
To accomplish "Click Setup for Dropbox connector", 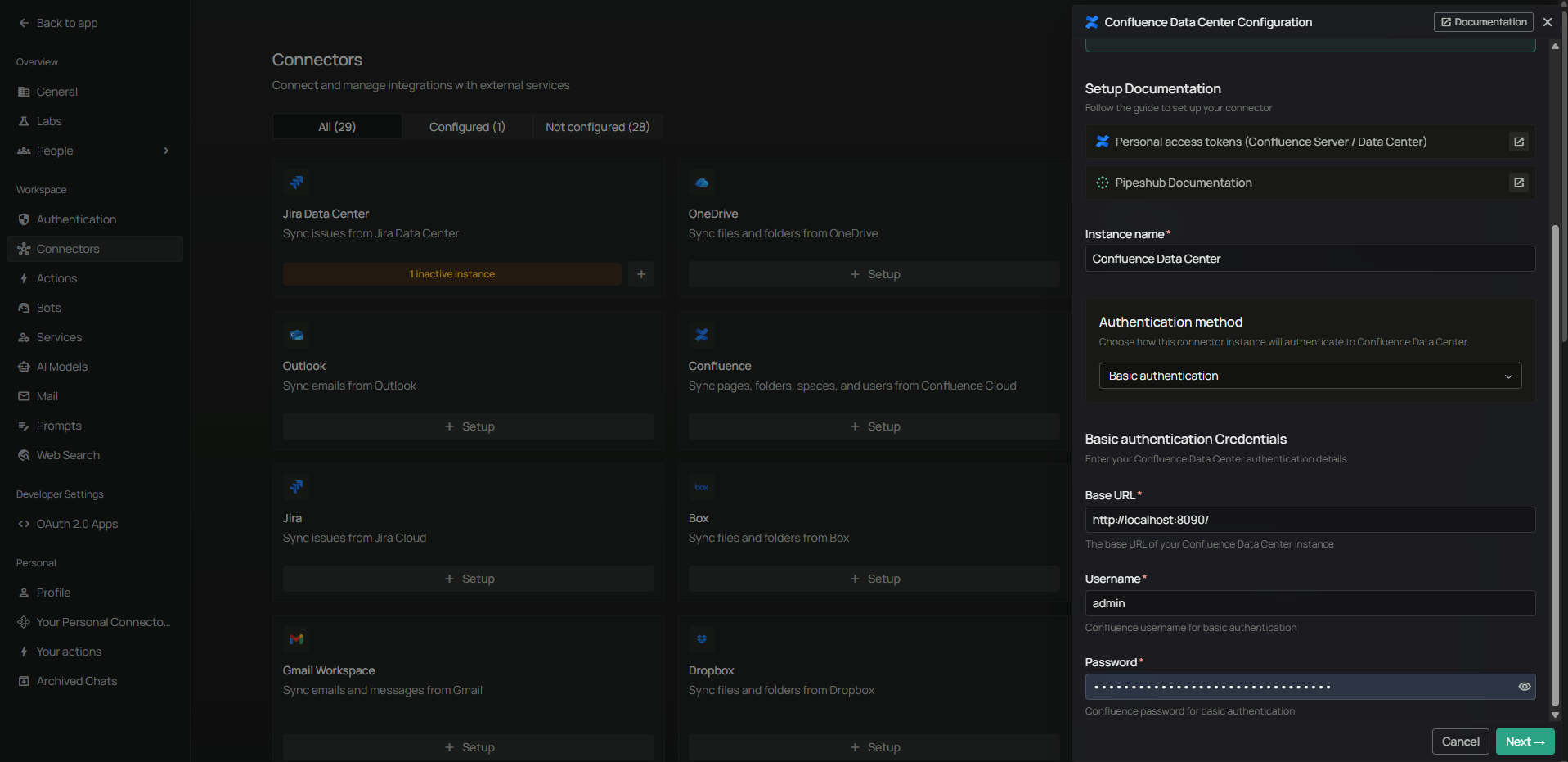I will [x=874, y=747].
